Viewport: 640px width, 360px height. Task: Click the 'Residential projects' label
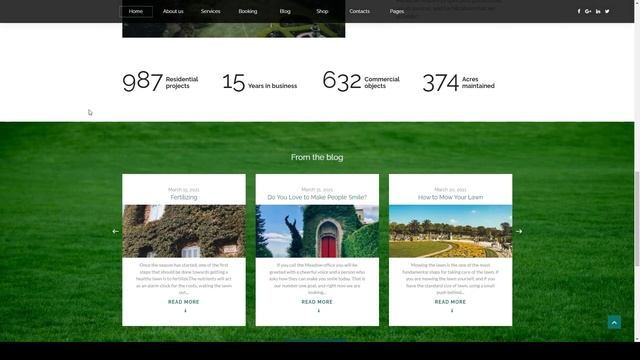(x=182, y=82)
